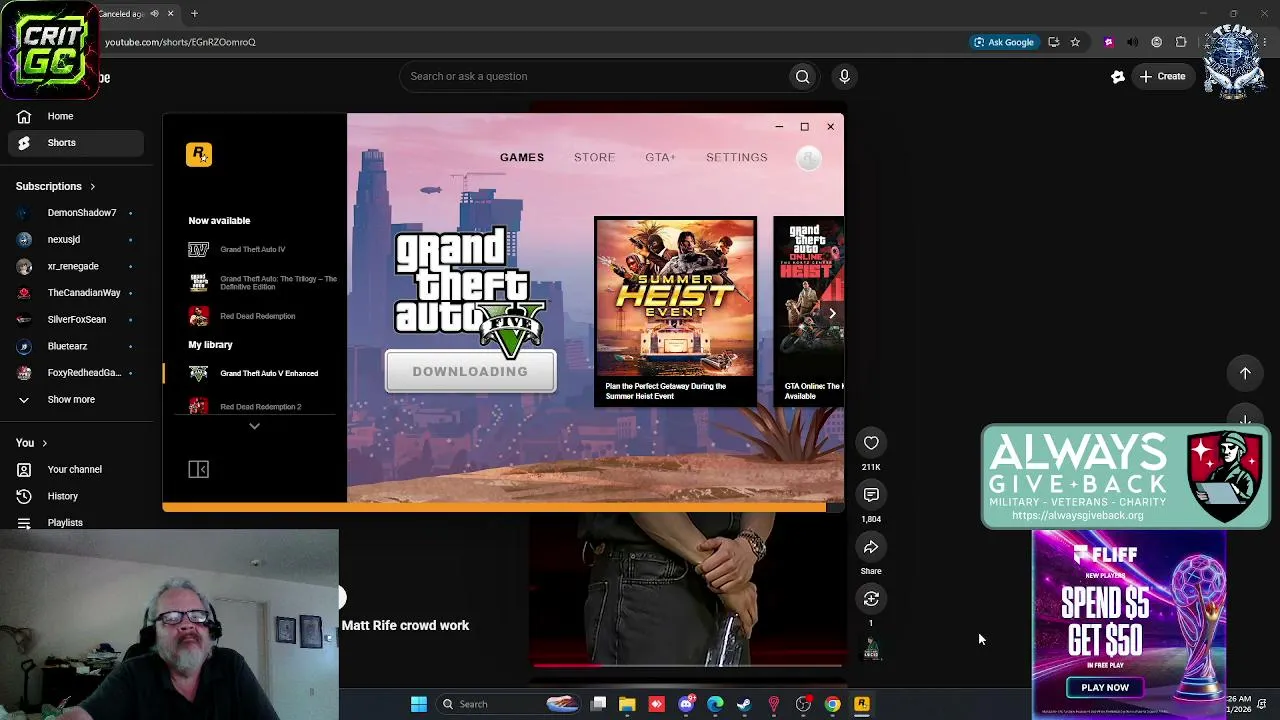The image size is (1280, 720).
Task: Click the Rockstar Games logo in the launcher
Action: pyautogui.click(x=199, y=154)
